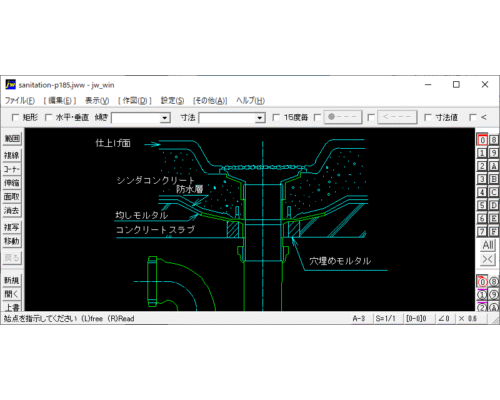Select circled layer group 0
The height and width of the screenshot is (400, 500).
(482, 282)
